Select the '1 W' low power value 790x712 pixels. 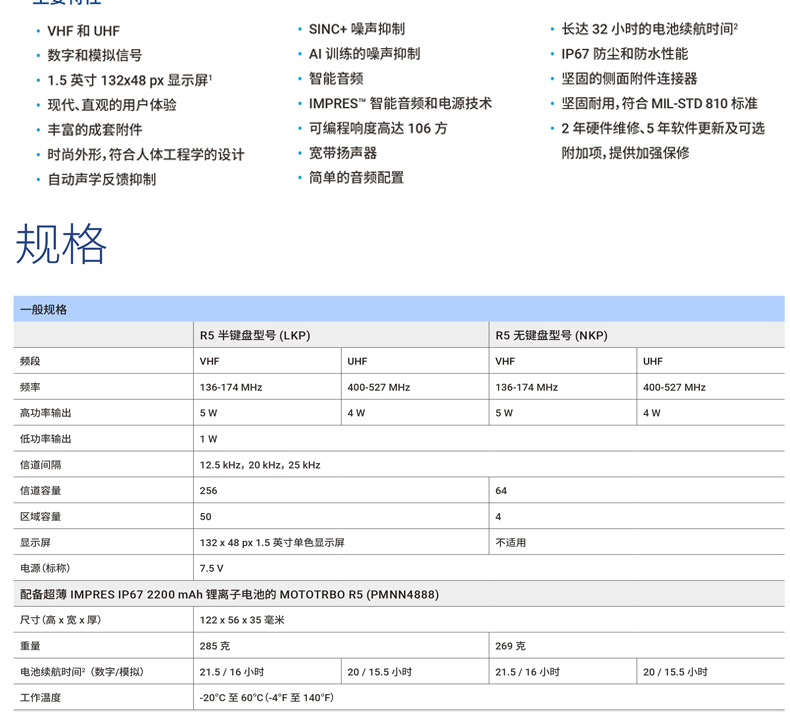click(x=208, y=439)
